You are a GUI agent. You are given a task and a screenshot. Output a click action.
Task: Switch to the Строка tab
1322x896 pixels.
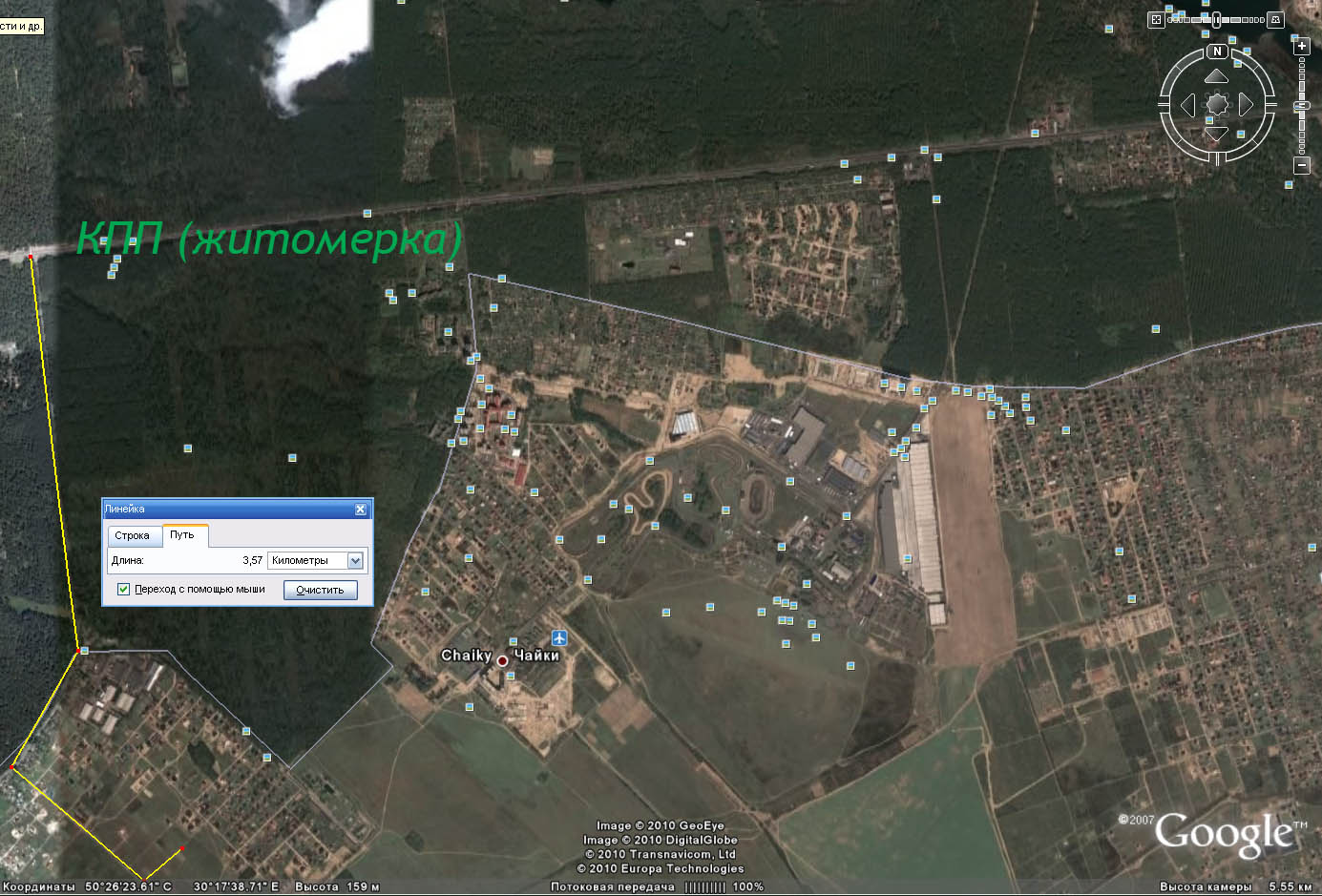133,535
